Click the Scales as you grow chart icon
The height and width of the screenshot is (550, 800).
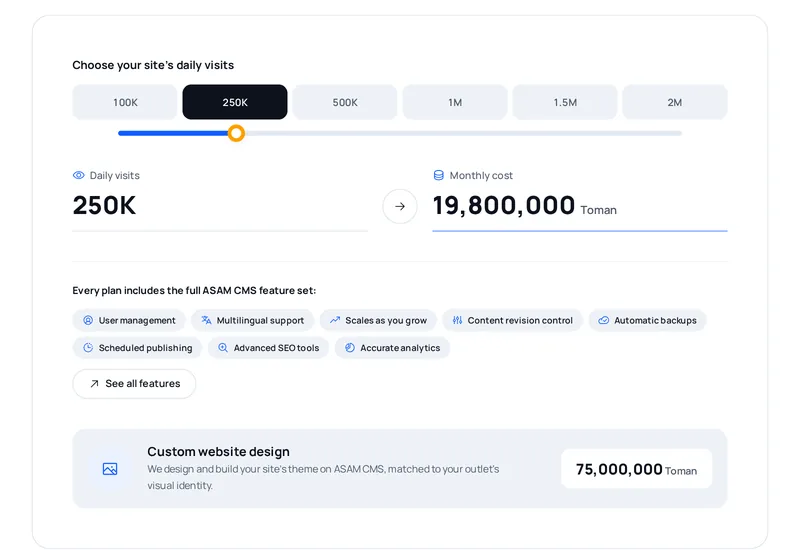point(335,320)
